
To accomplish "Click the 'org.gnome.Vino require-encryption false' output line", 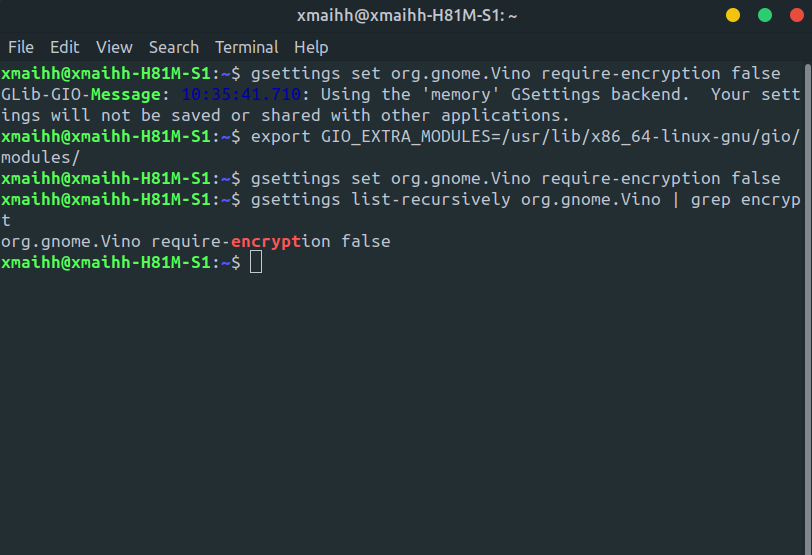I will click(x=195, y=241).
